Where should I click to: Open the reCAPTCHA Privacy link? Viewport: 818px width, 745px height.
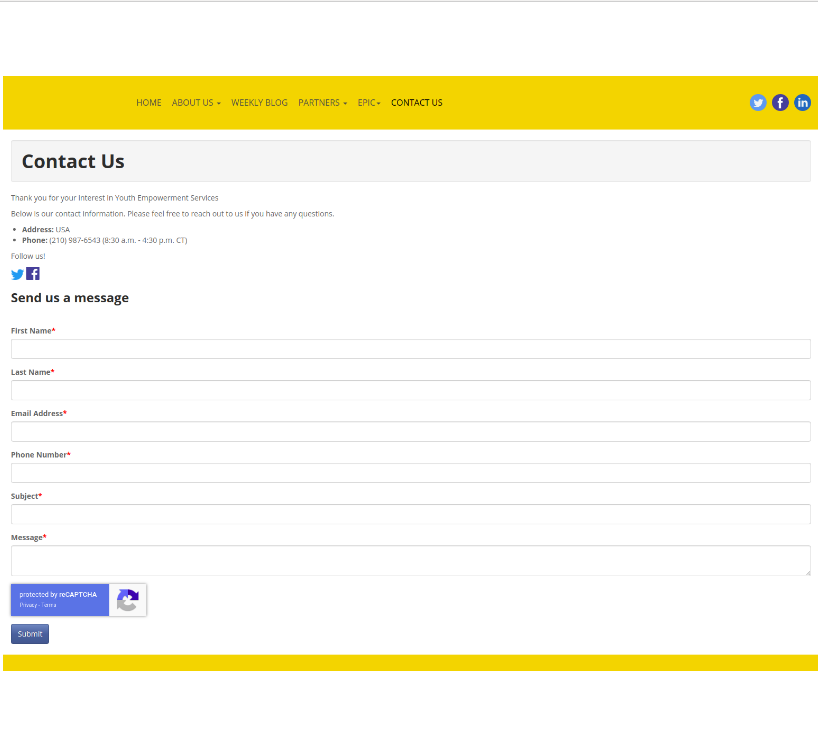click(28, 606)
